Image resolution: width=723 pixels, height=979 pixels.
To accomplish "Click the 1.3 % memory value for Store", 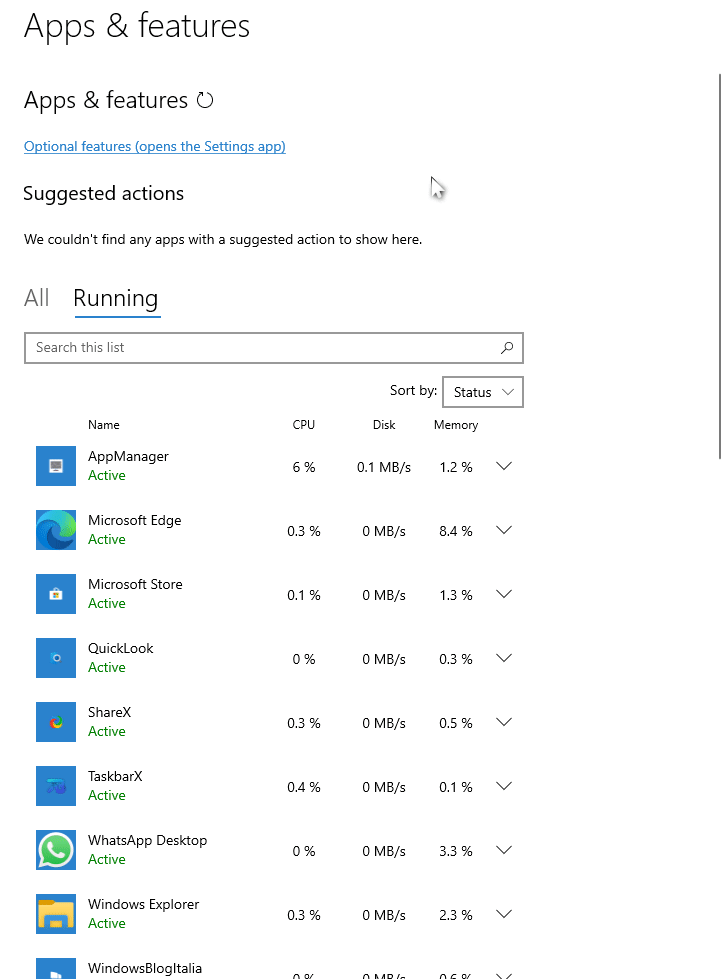I will (456, 595).
